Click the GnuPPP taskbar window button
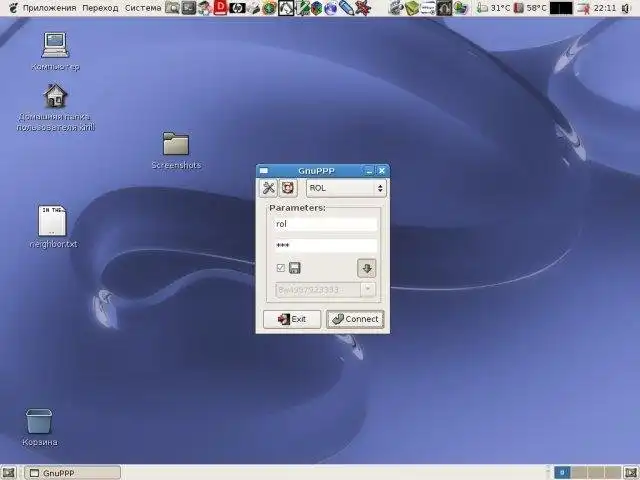Viewport: 640px width, 480px height. click(x=73, y=473)
